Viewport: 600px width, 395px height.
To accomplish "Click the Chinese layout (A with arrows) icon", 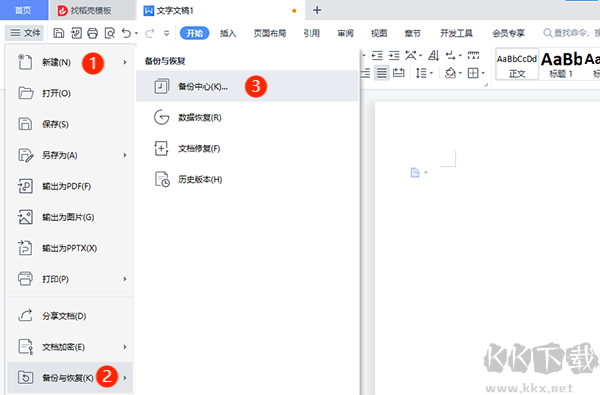I will (411, 55).
